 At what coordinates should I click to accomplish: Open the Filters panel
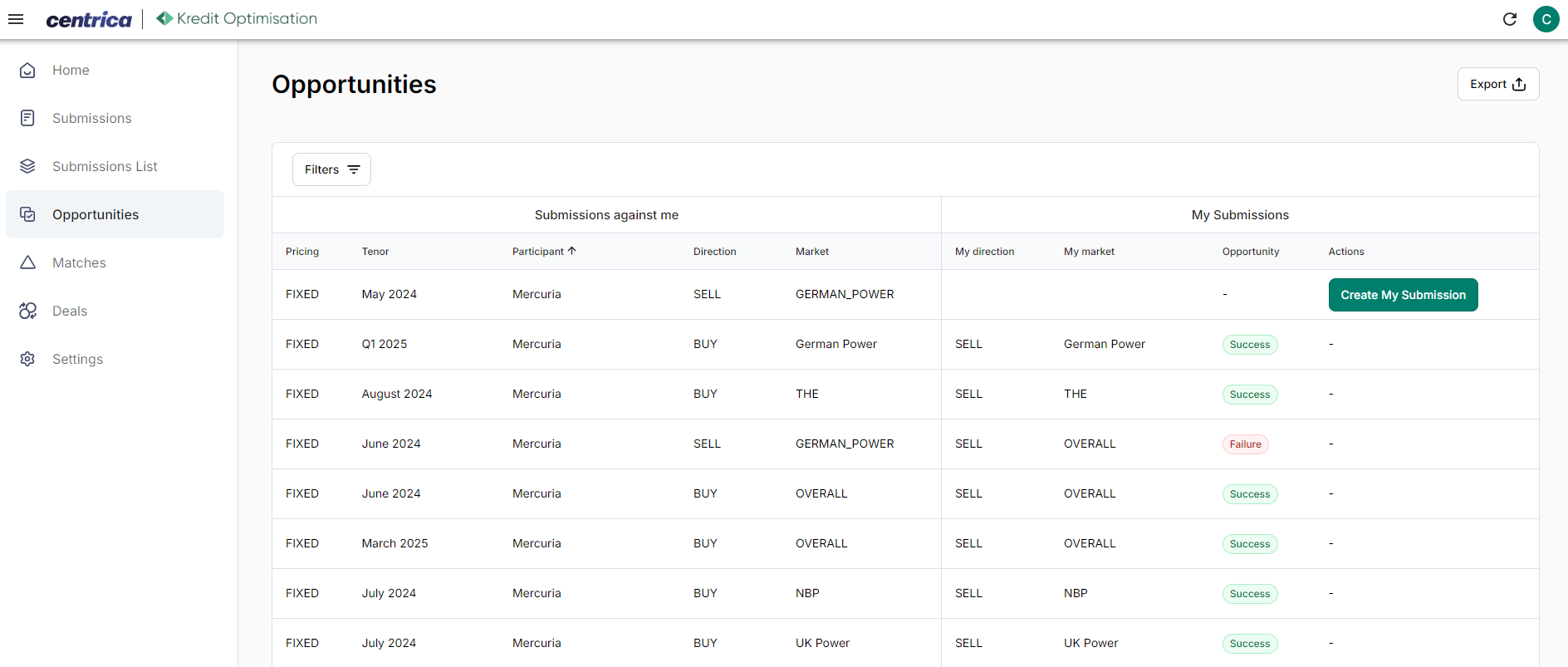click(331, 169)
